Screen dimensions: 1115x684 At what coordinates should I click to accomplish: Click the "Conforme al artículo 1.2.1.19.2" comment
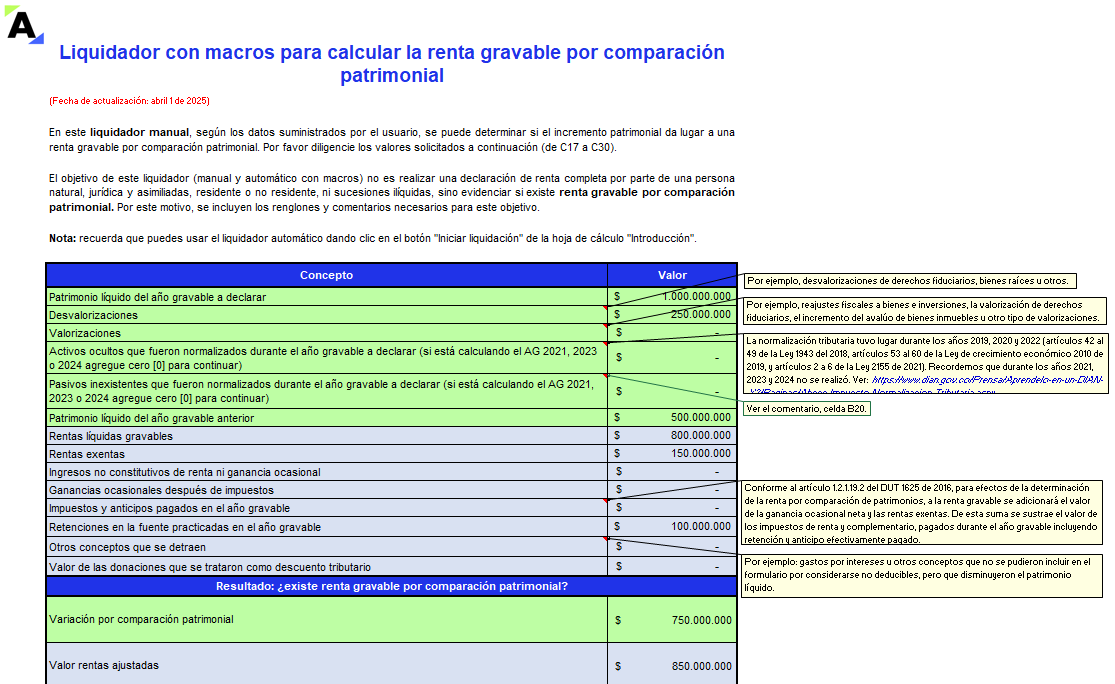[922, 513]
